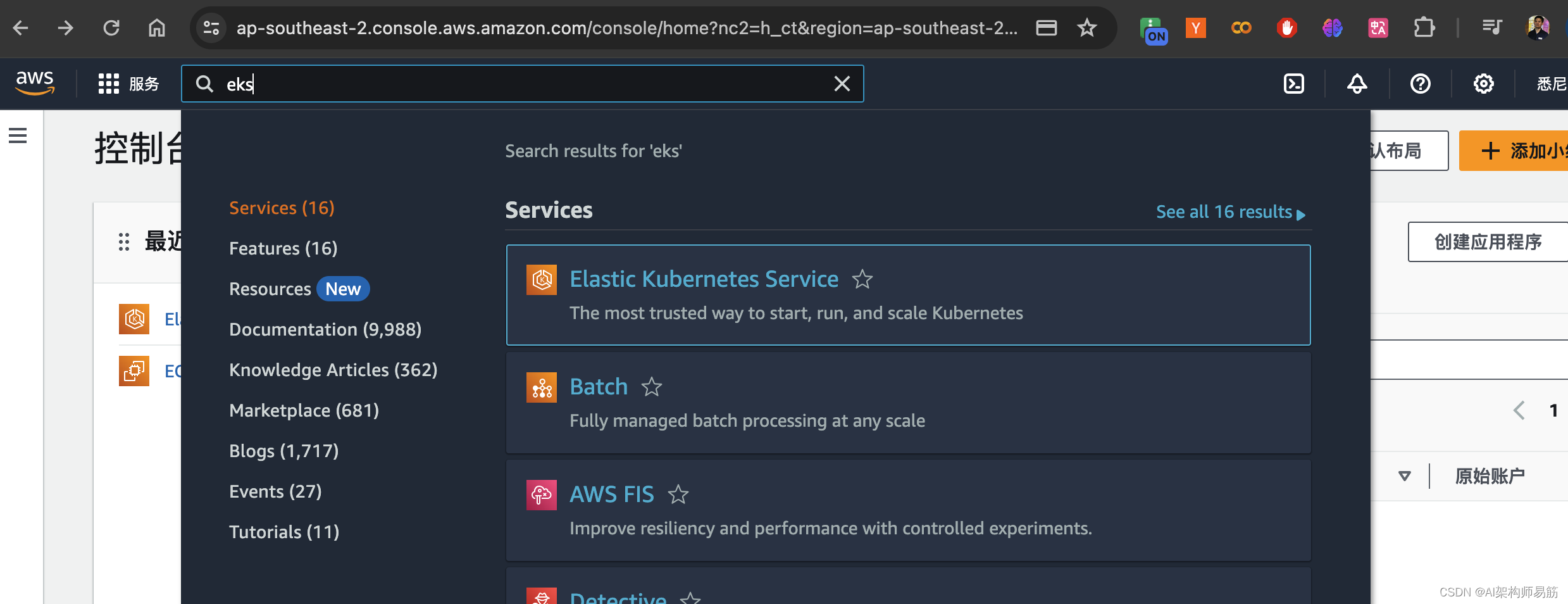Viewport: 1568px width, 604px height.
Task: Expand See all 16 results
Action: pyautogui.click(x=1230, y=212)
